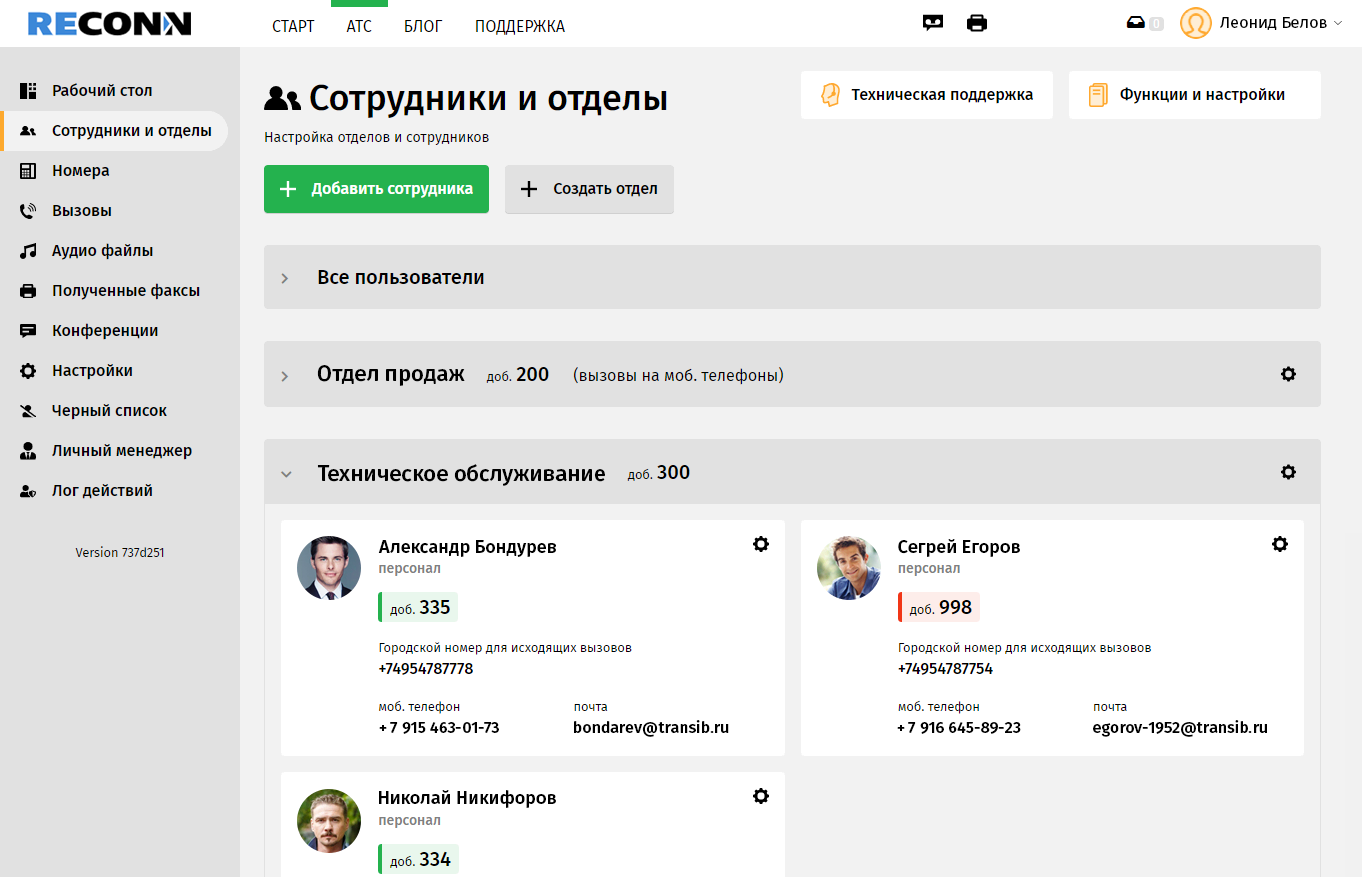
Task: Open settings gear for Александр Бондурев
Action: tap(761, 544)
